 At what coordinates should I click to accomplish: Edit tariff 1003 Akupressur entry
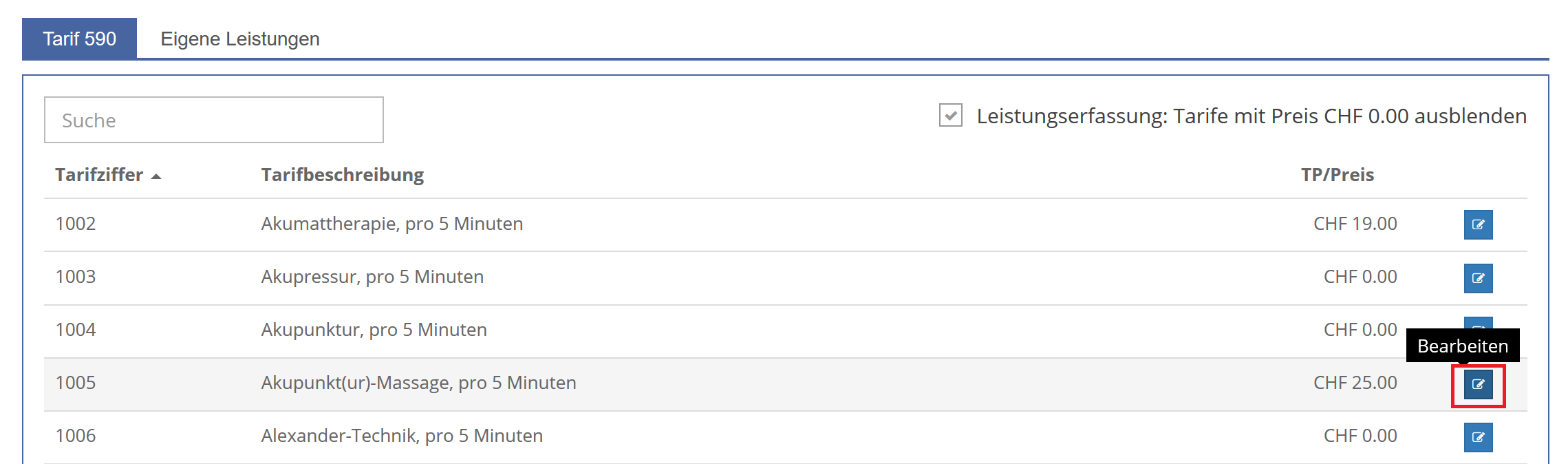coord(1478,278)
